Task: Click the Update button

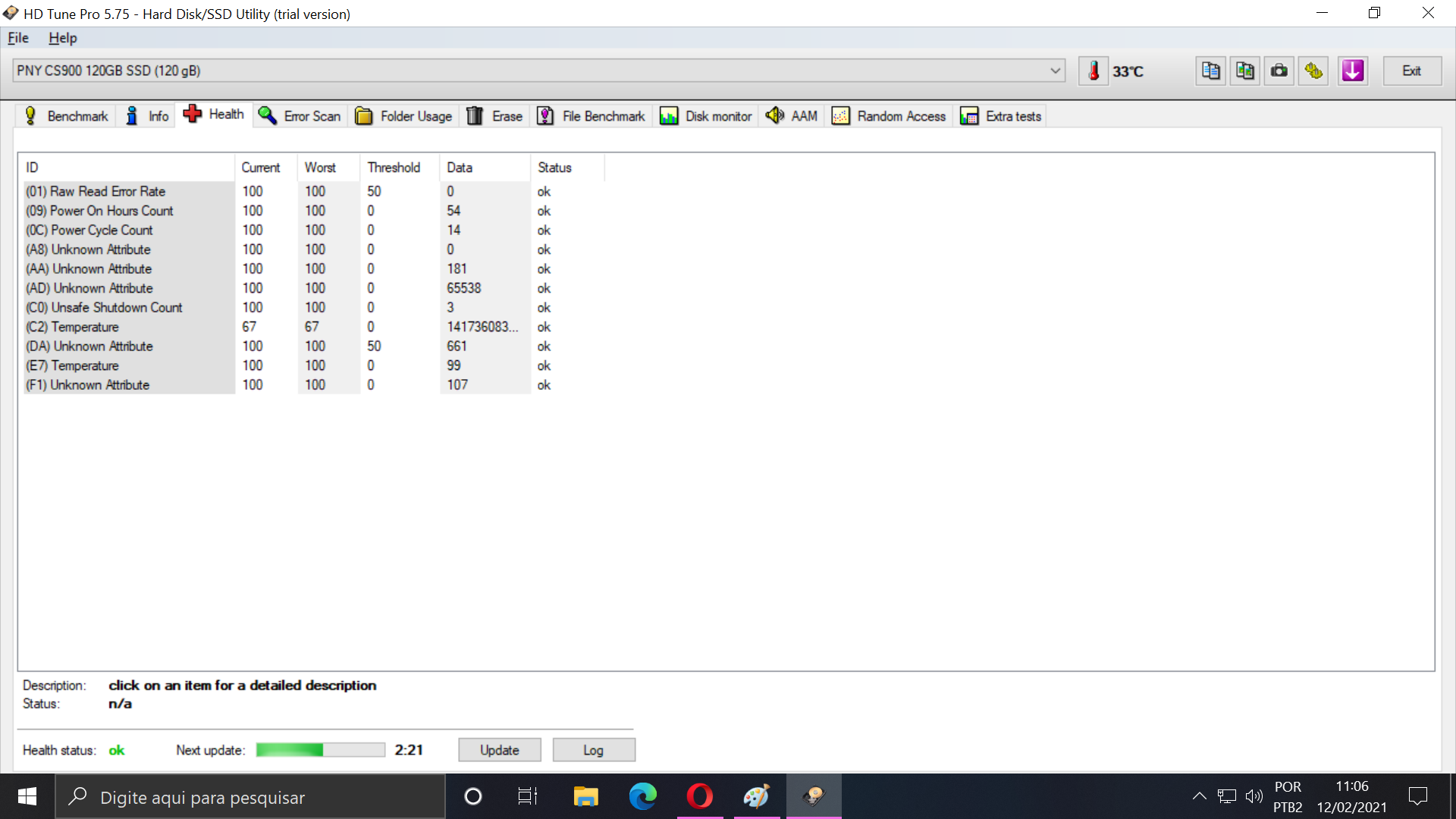Action: click(500, 750)
